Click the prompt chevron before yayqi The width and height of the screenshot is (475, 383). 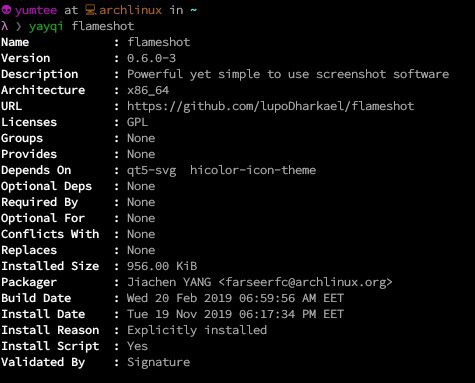point(18,26)
